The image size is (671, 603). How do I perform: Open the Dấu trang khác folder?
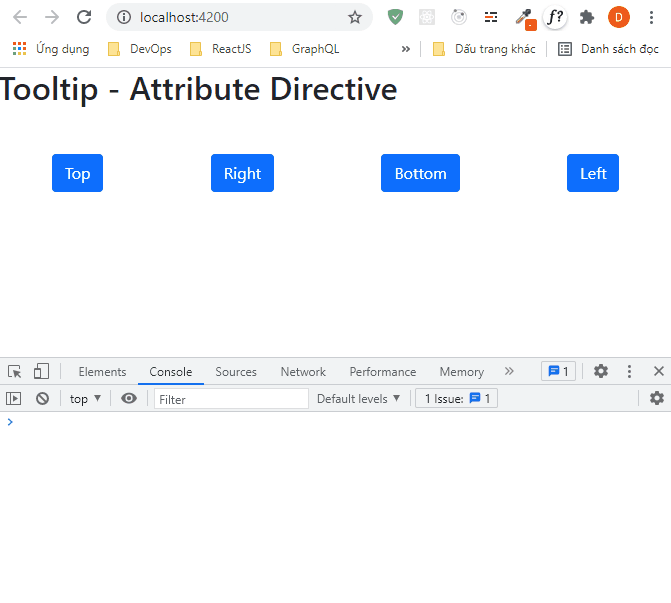tap(484, 49)
